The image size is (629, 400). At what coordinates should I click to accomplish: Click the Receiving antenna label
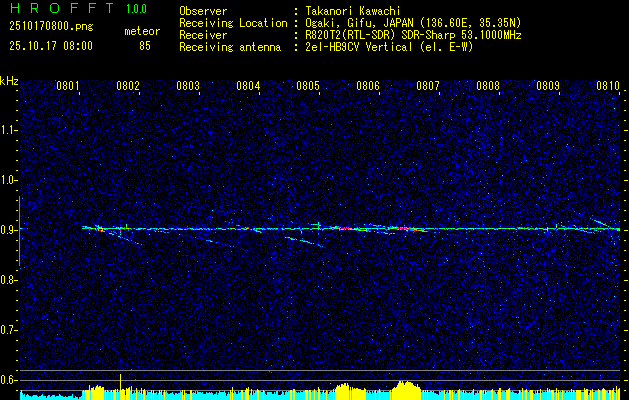pos(230,47)
